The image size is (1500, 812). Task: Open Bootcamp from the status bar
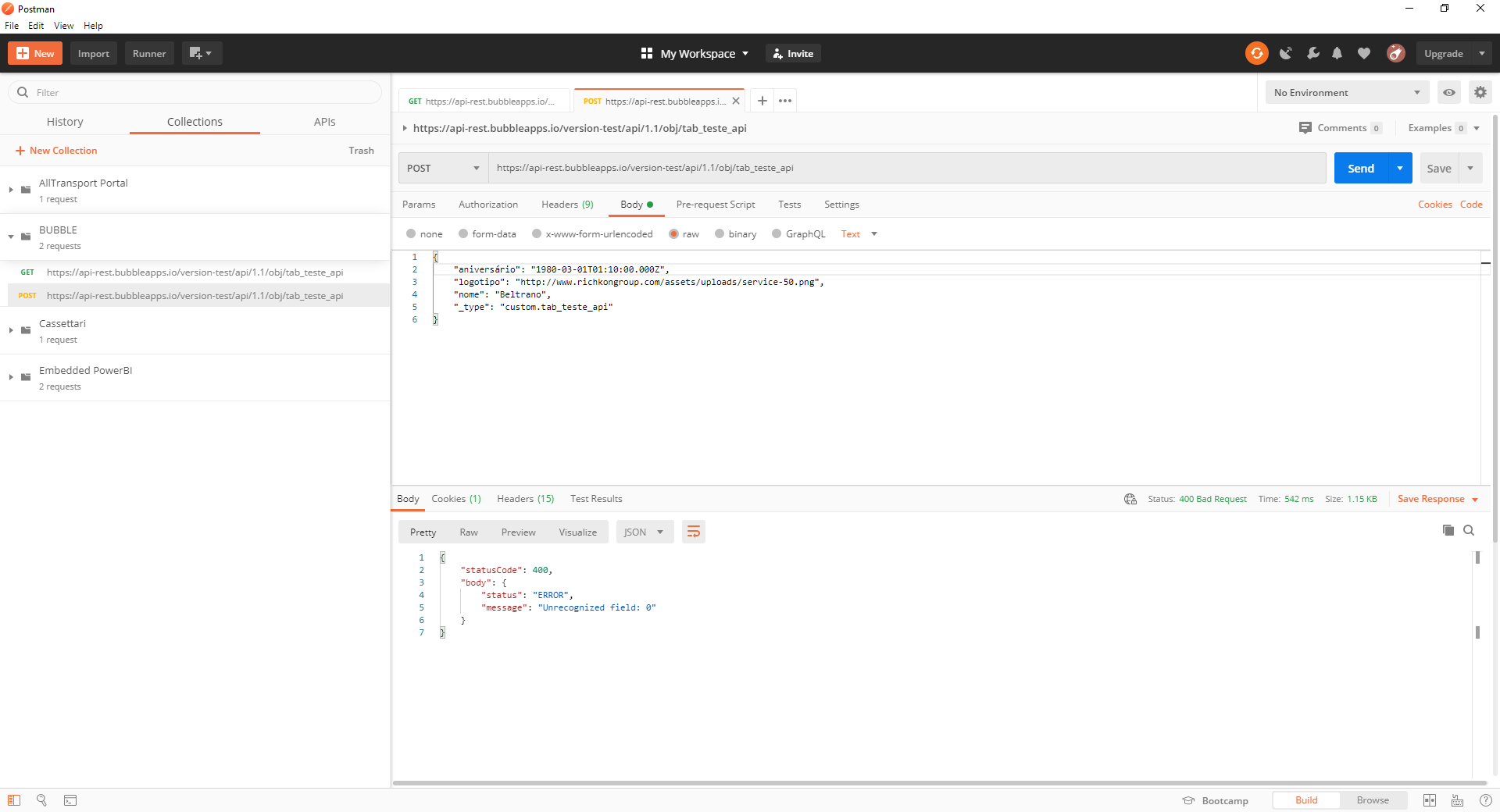pyautogui.click(x=1216, y=800)
